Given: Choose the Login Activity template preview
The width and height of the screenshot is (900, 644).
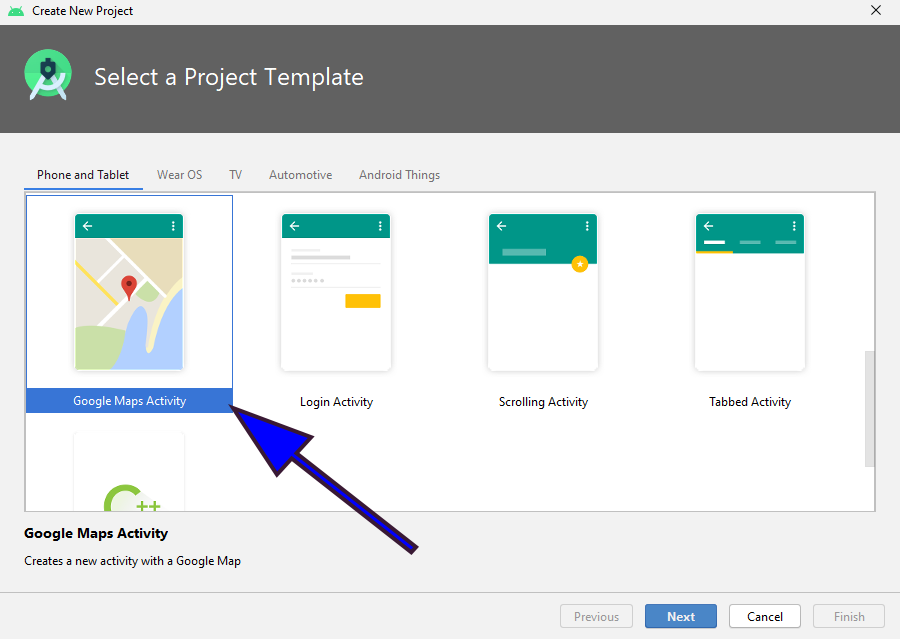Looking at the screenshot, I should [336, 292].
